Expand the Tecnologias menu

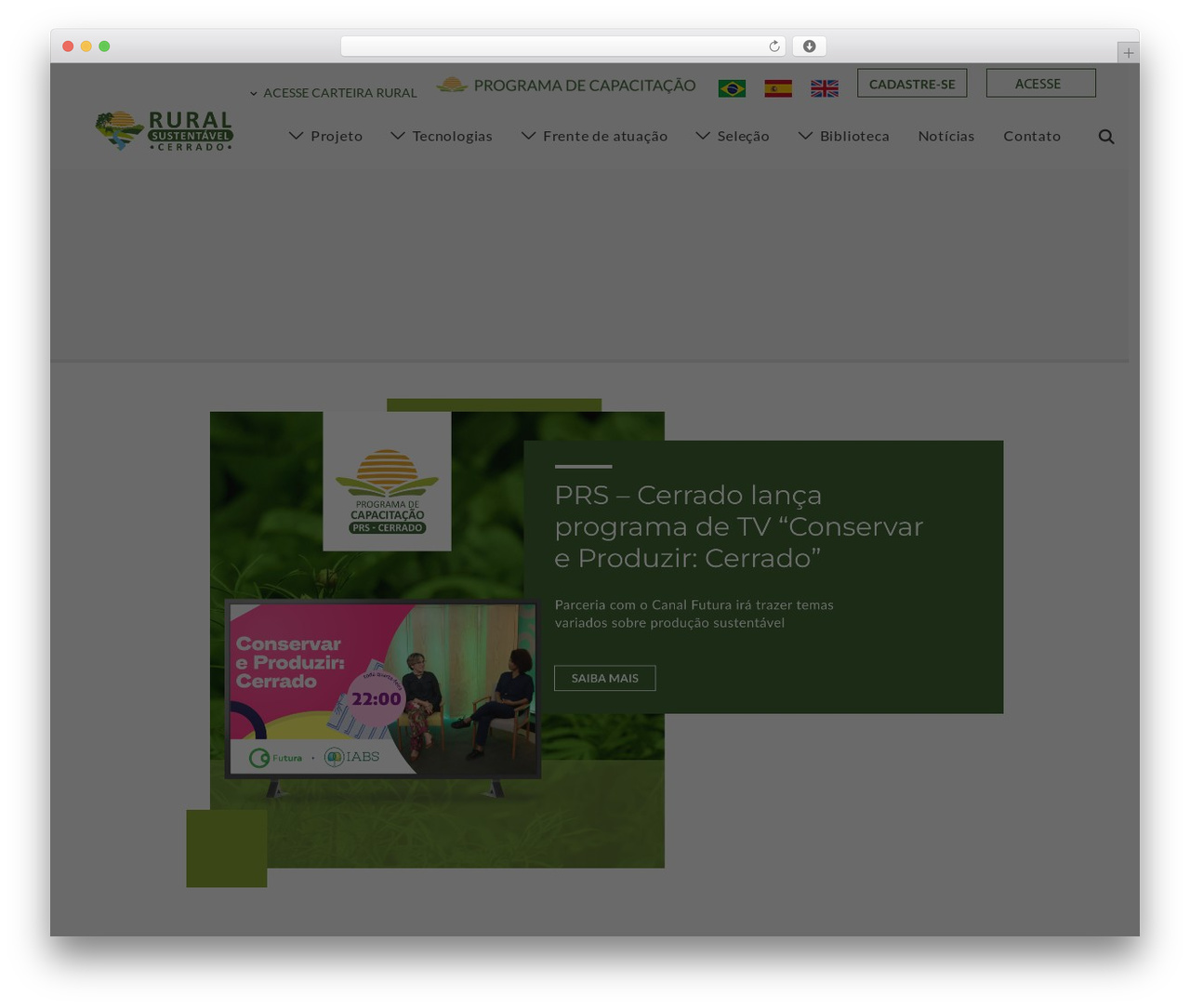click(x=442, y=136)
